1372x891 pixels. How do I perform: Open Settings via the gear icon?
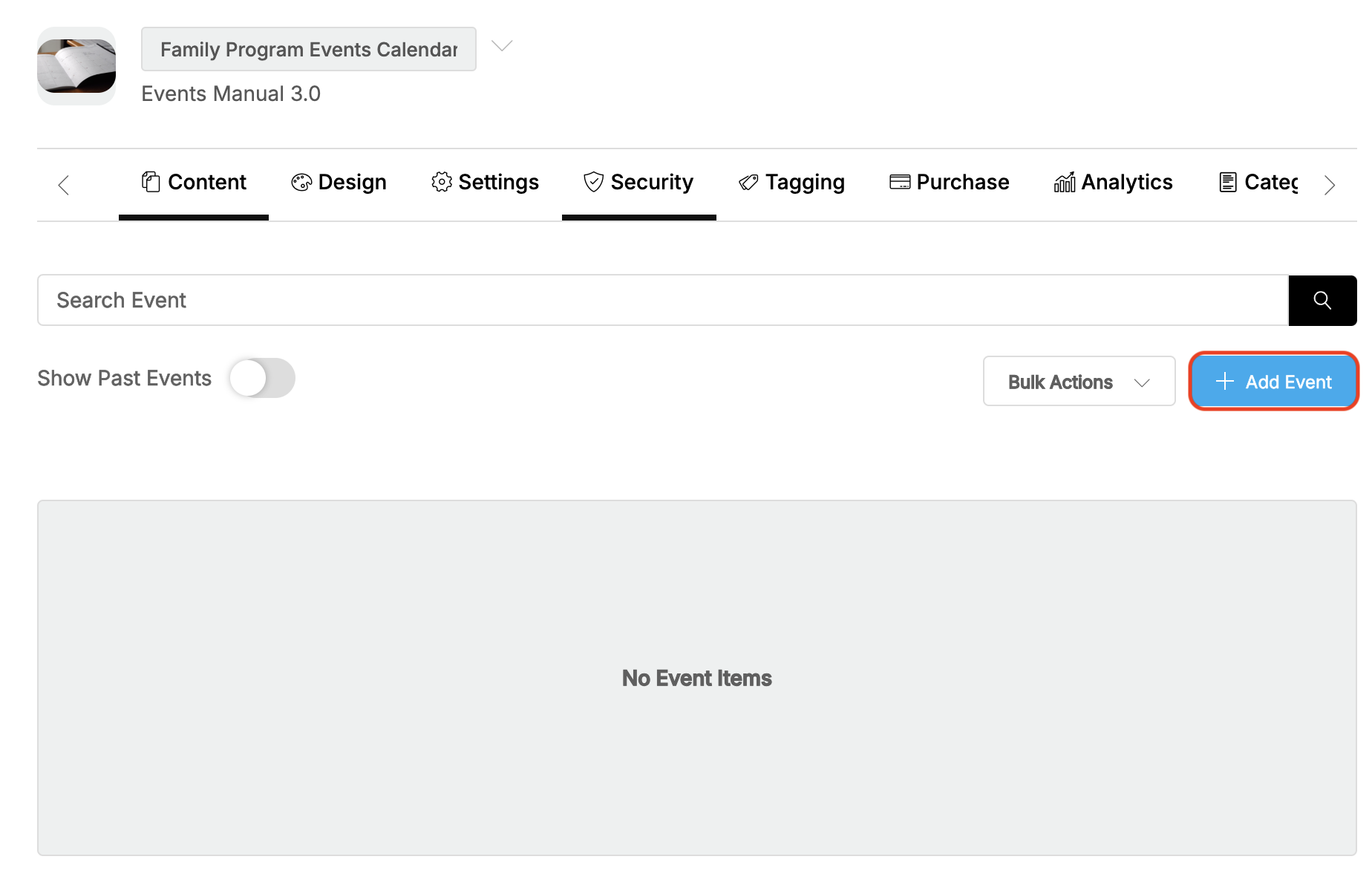point(441,181)
